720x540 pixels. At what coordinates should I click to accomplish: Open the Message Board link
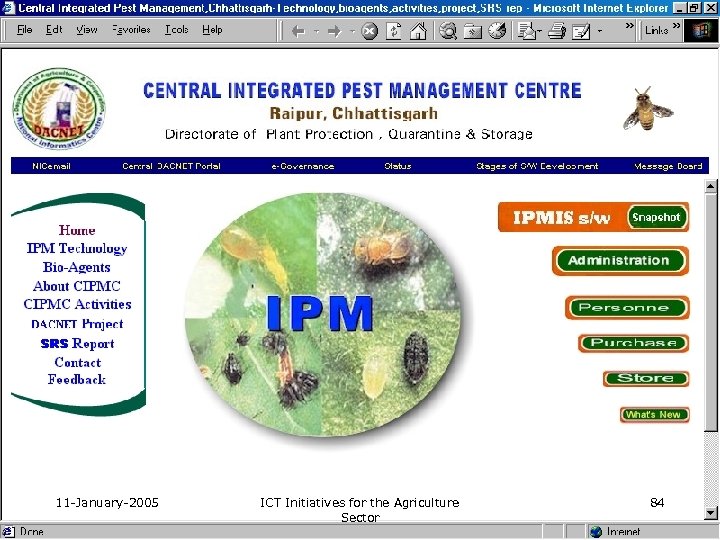point(668,166)
